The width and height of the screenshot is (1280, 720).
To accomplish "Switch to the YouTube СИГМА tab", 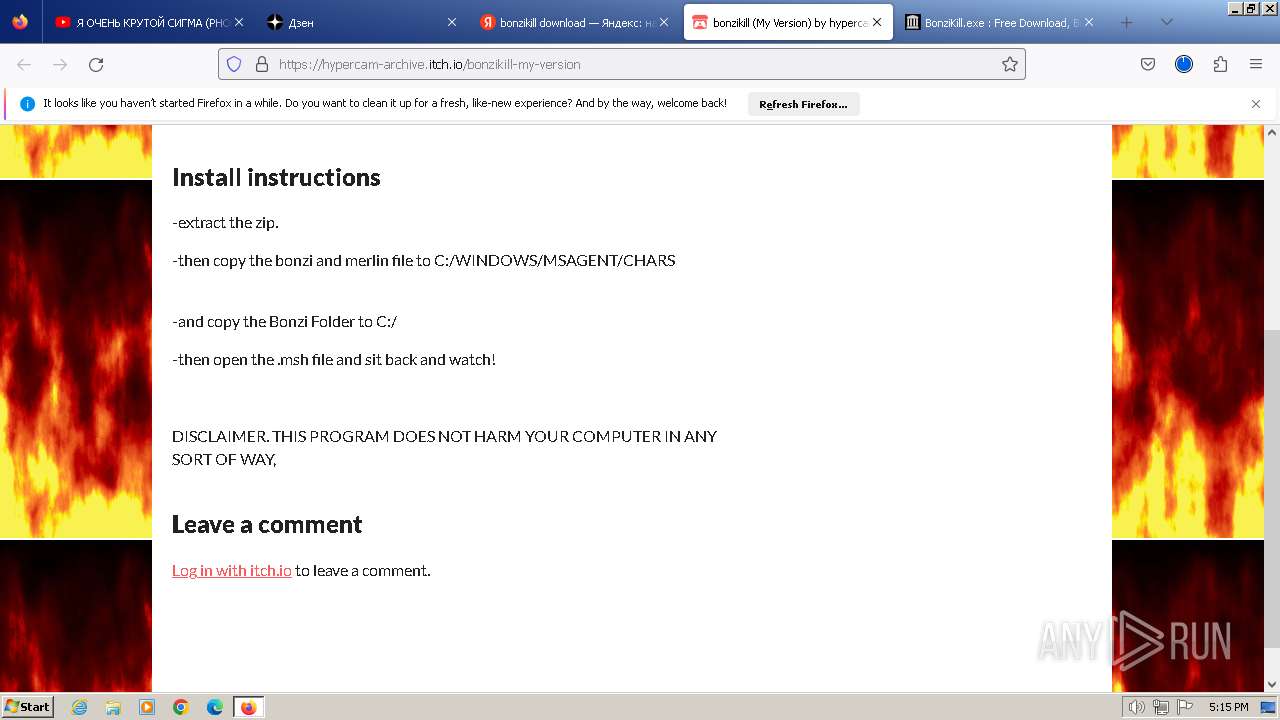I will (148, 22).
